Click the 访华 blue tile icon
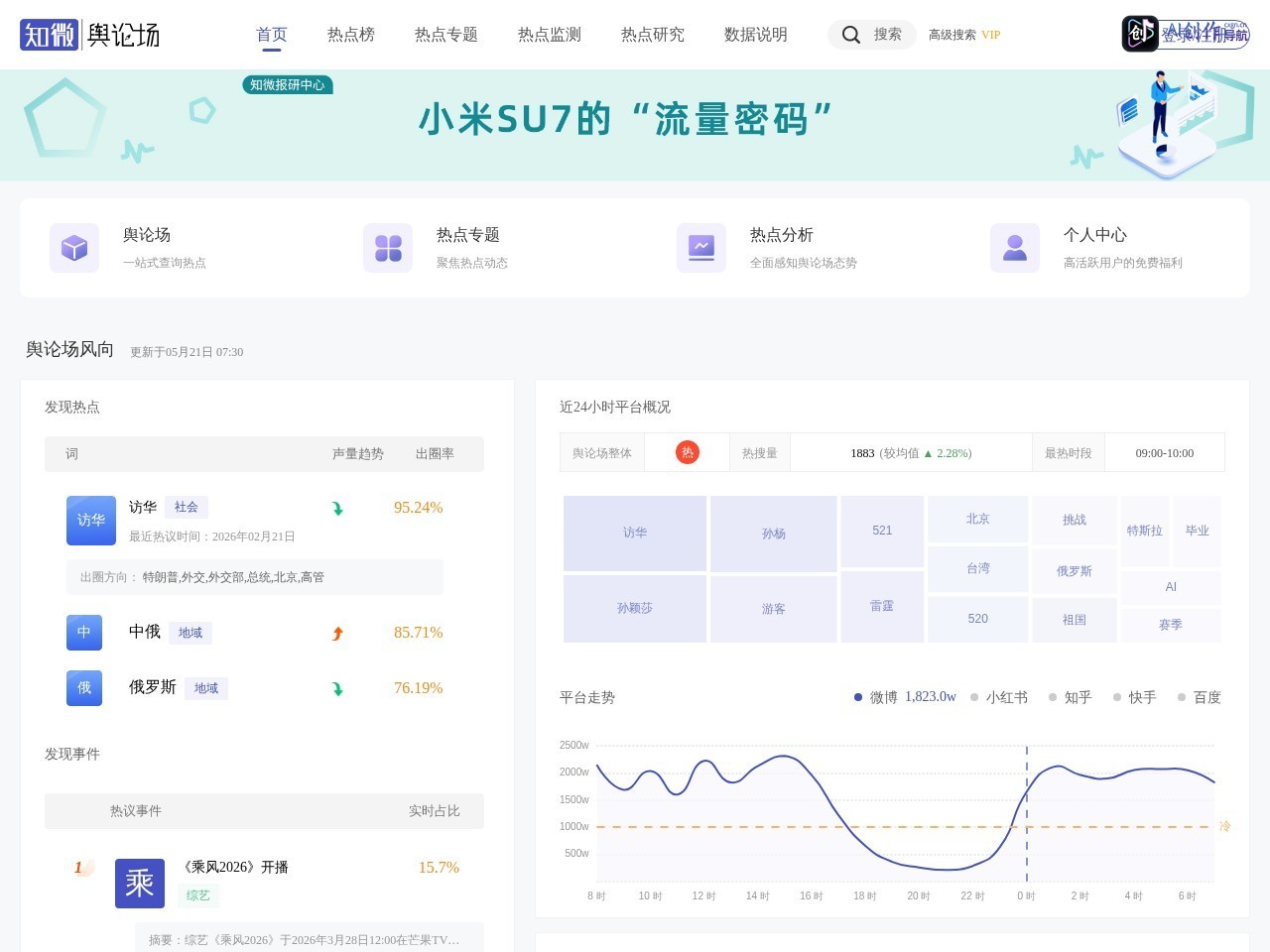The image size is (1270, 952). pyautogui.click(x=91, y=521)
